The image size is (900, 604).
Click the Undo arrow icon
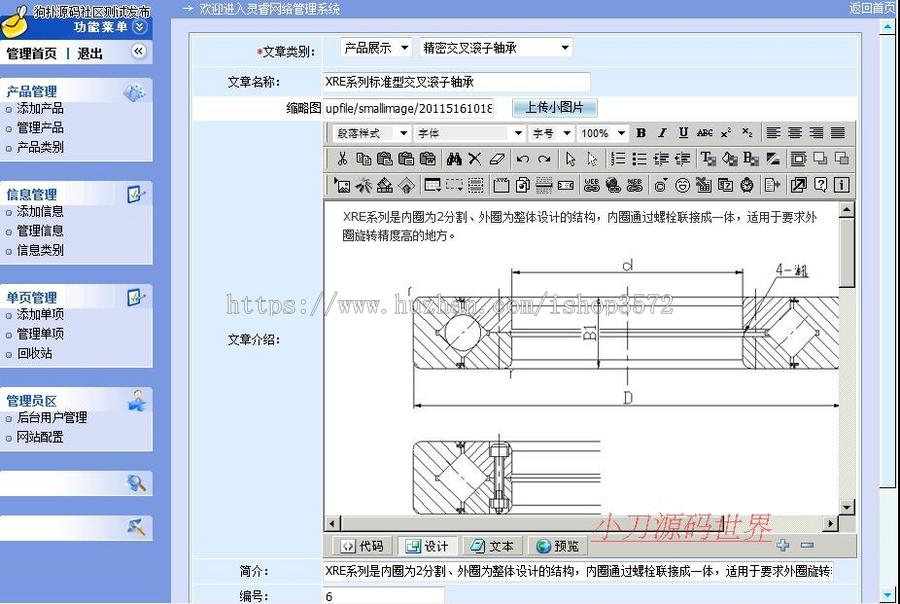(522, 158)
